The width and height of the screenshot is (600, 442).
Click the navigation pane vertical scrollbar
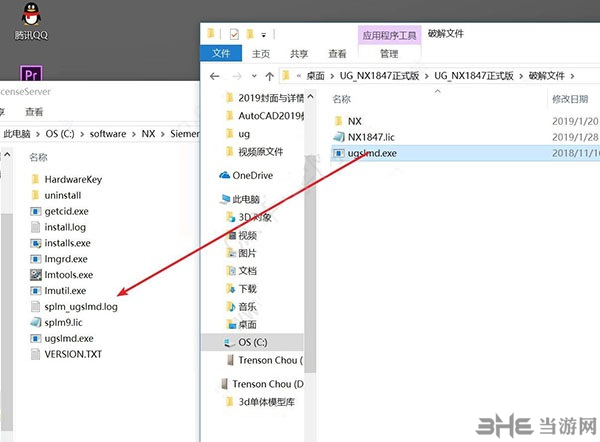click(311, 264)
